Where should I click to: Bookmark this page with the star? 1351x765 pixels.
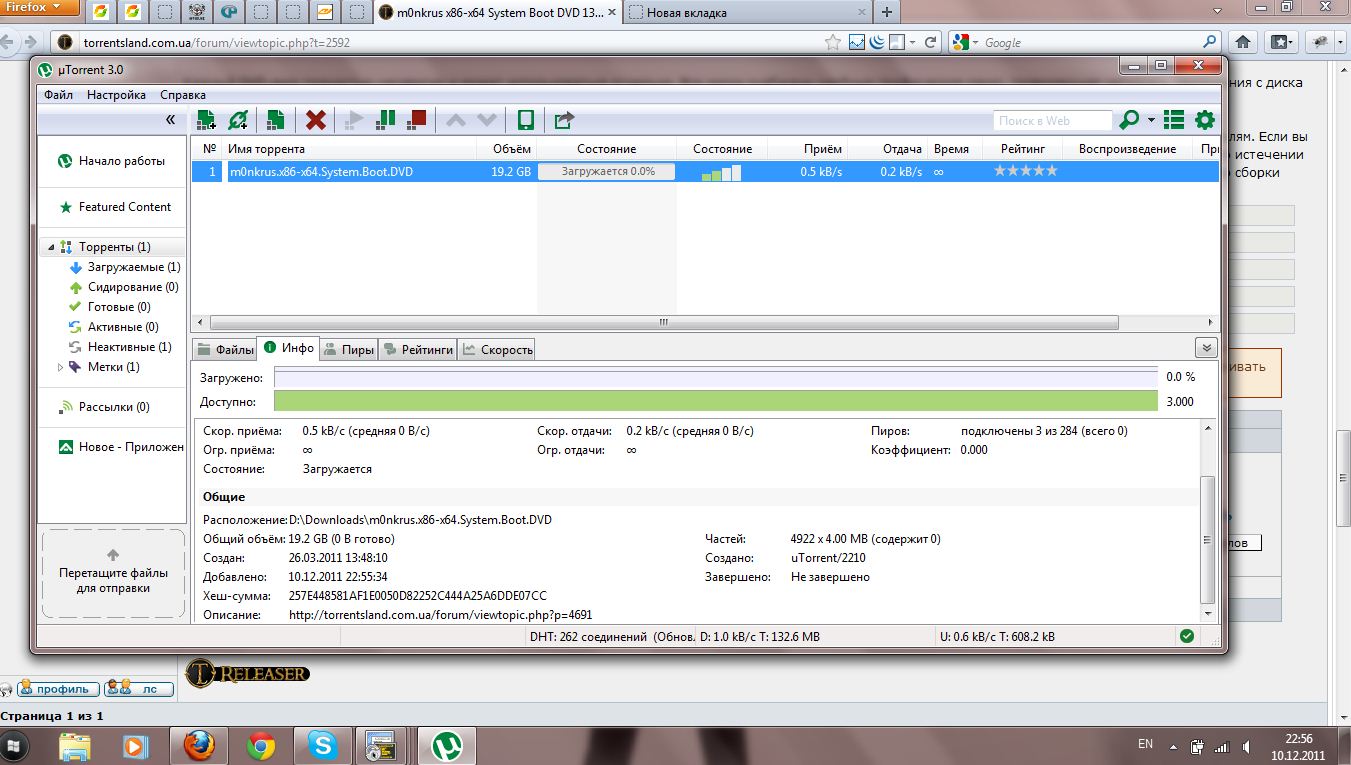pyautogui.click(x=833, y=42)
